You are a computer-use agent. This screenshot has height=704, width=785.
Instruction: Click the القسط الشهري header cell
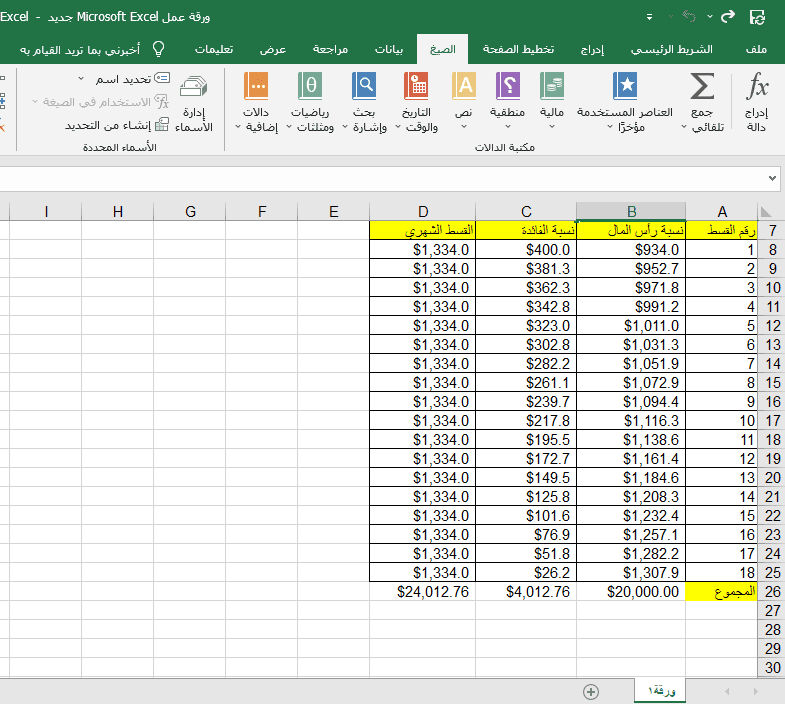point(423,230)
